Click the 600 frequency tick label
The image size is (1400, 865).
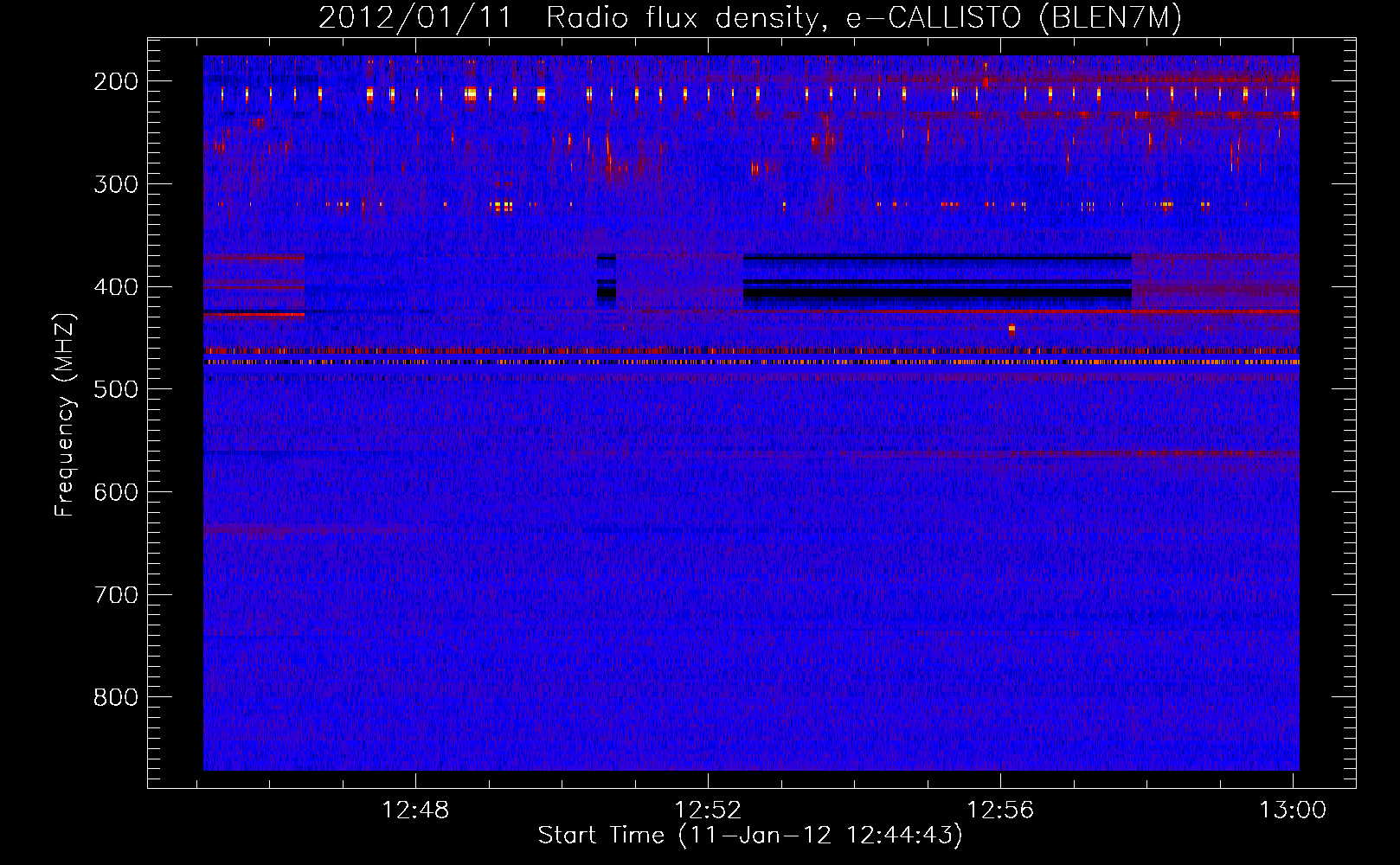pos(116,492)
